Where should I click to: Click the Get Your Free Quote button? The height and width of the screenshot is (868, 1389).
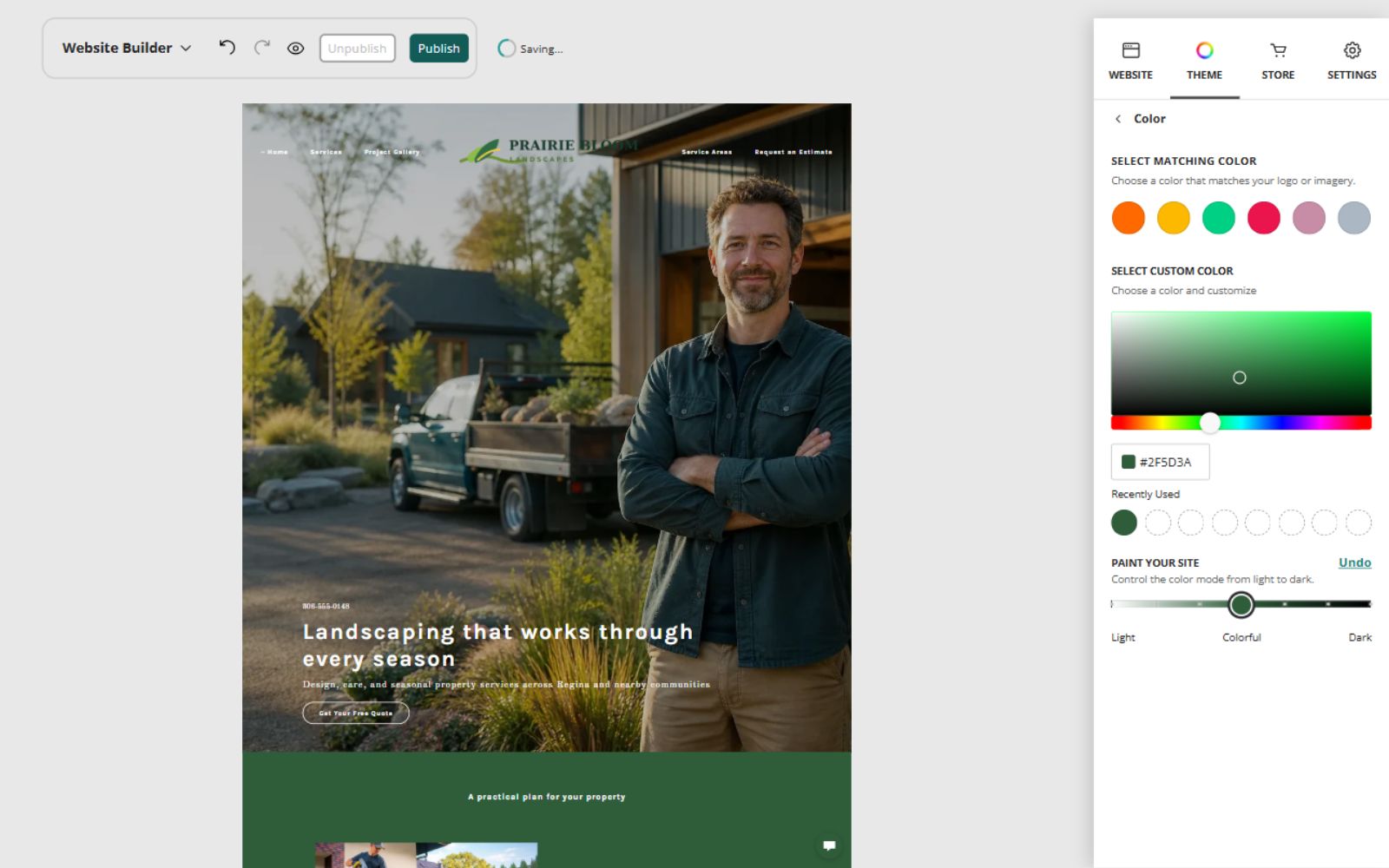point(356,713)
